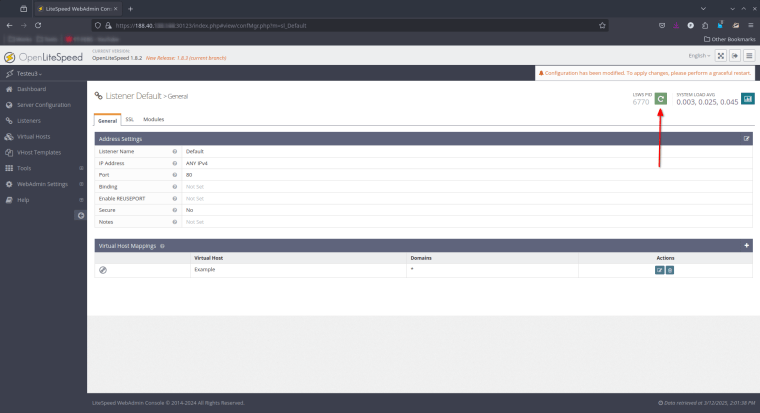Click the New Release 1.8.3 link

(x=186, y=58)
